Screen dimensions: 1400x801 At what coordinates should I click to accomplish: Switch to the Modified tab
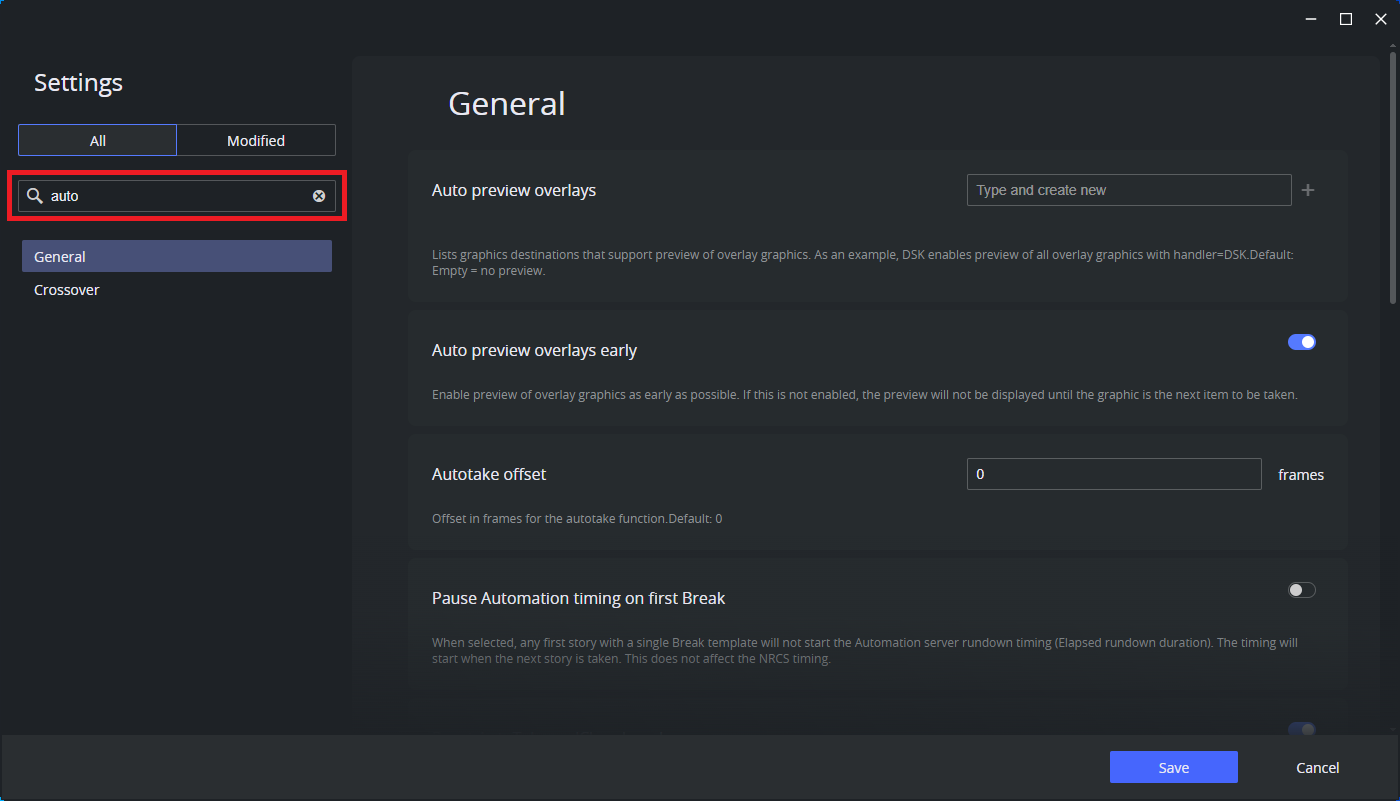click(x=256, y=140)
